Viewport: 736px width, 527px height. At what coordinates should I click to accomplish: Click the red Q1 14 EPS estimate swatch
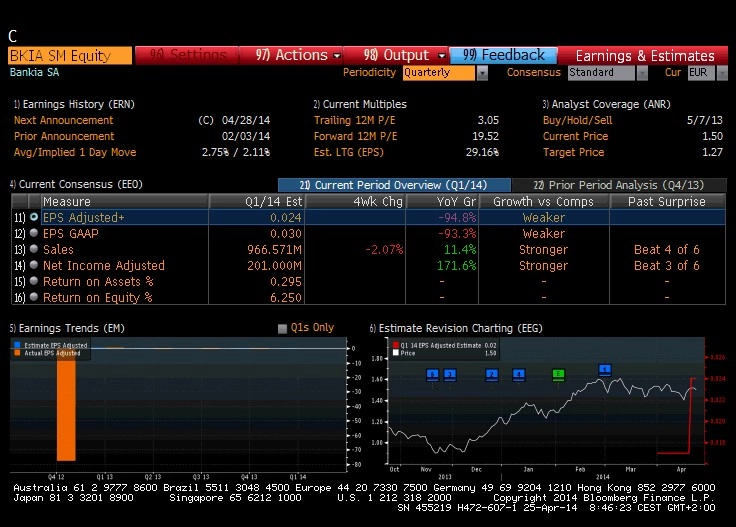[396, 345]
